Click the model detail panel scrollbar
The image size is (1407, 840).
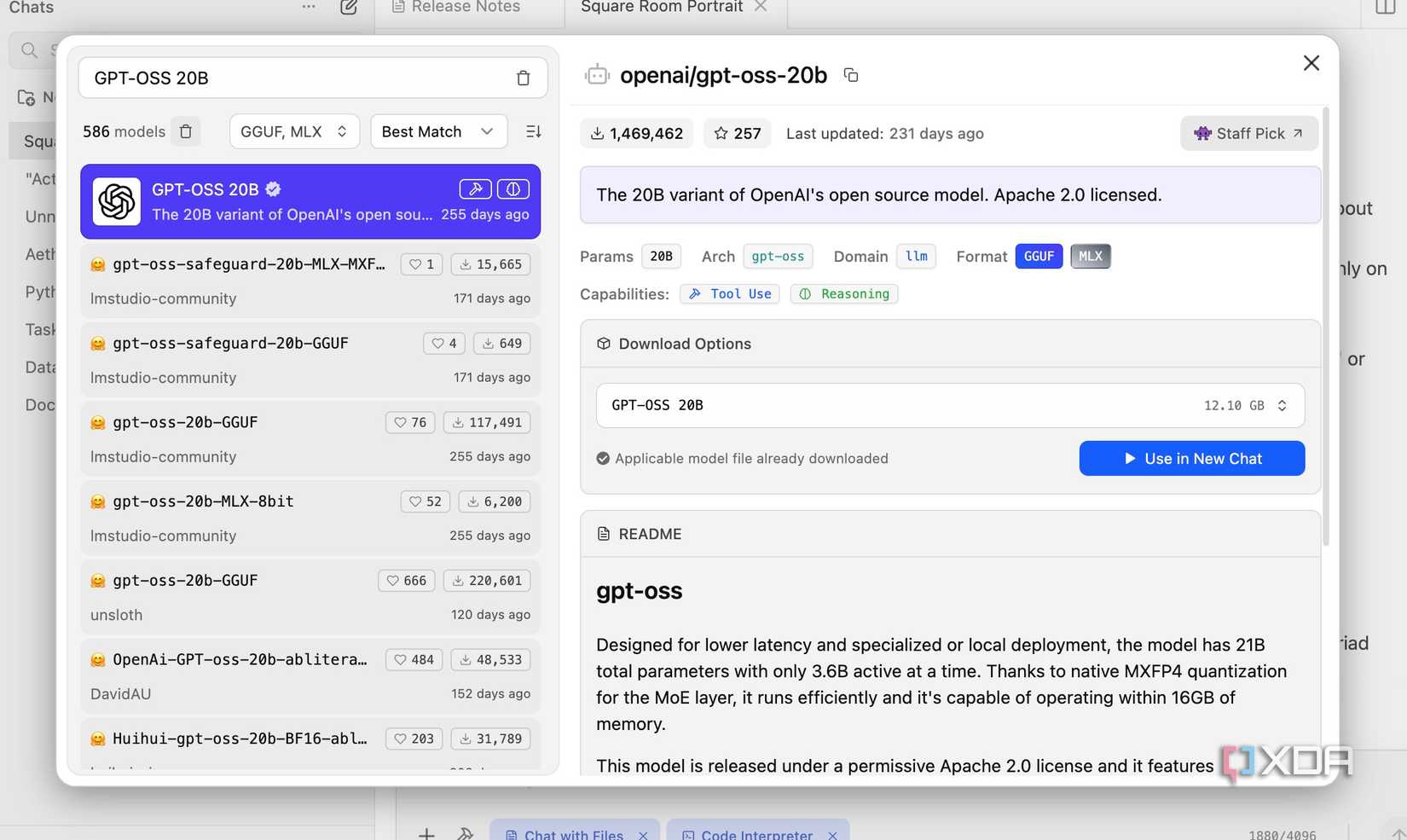(1325, 326)
